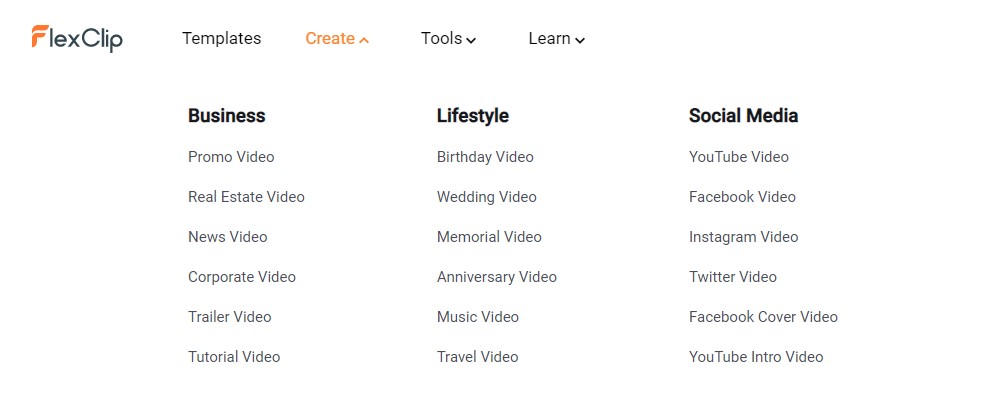
Task: Expand the Tools dropdown
Action: [448, 39]
